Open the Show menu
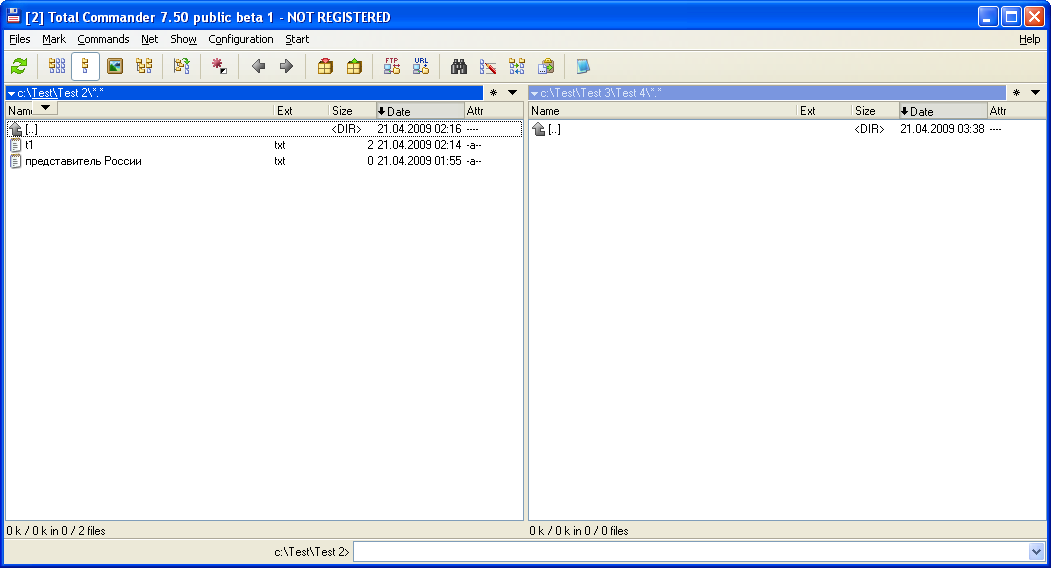Screen dimensions: 1051x568 183,39
